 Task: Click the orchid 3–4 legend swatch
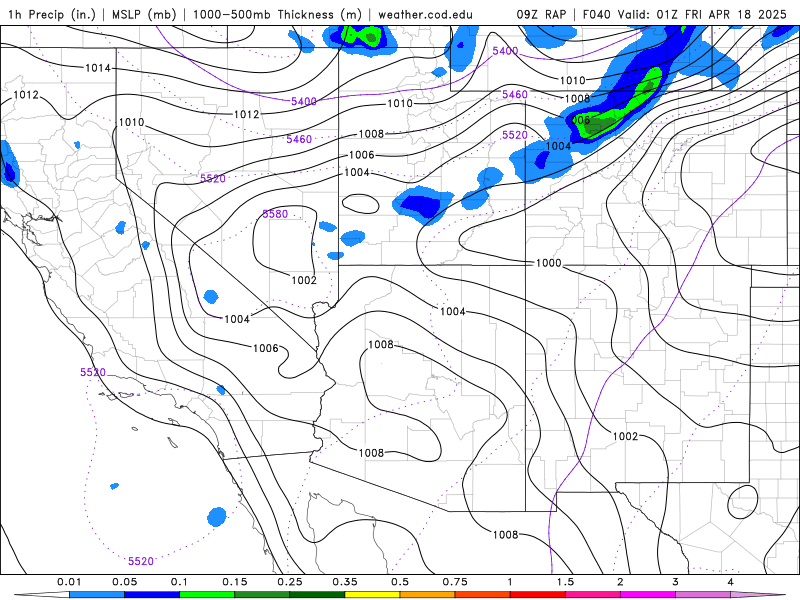[x=703, y=595]
